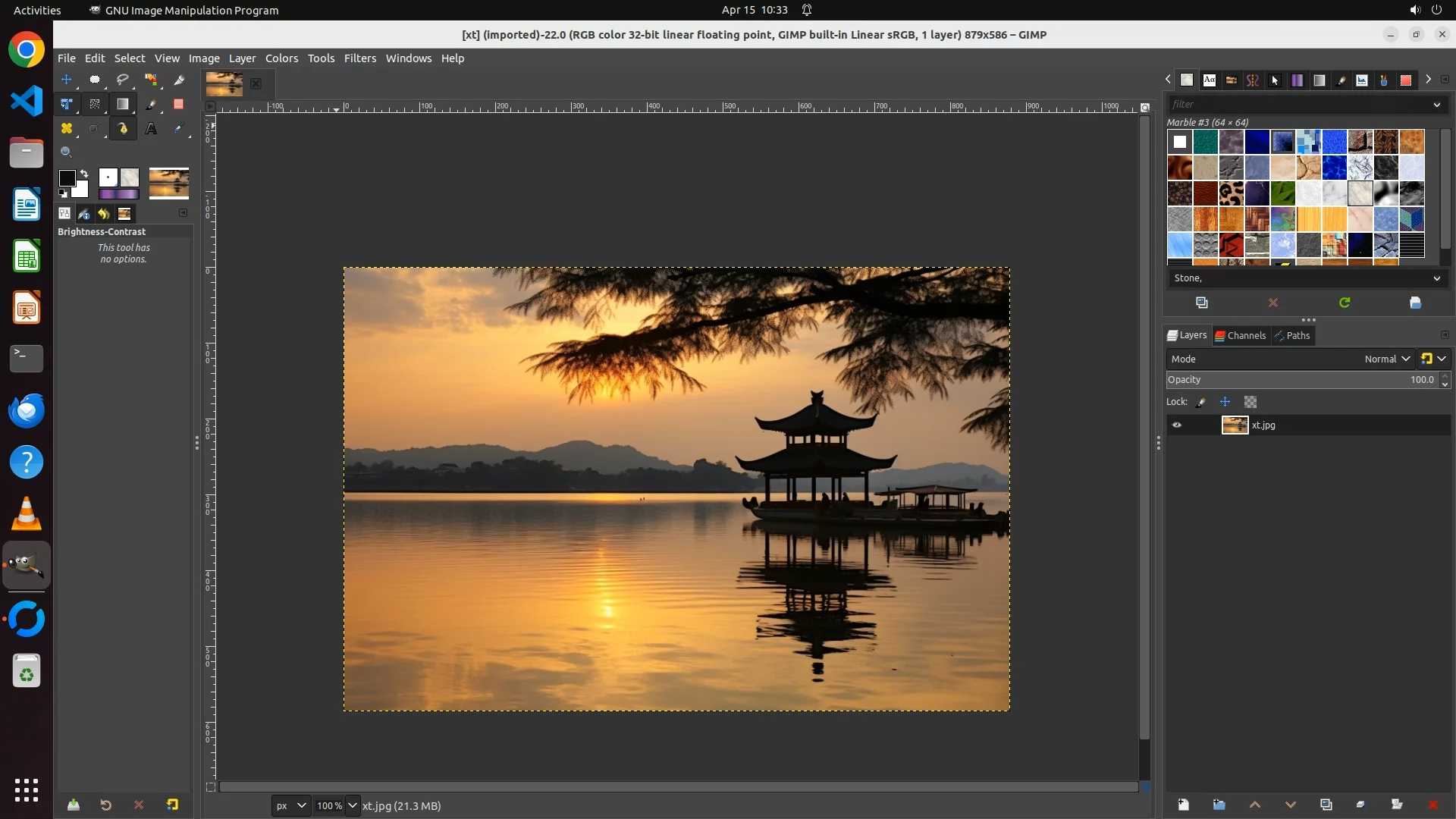Viewport: 1456px width, 819px height.
Task: Expand the Stone pattern tag dropdown
Action: [x=1436, y=278]
